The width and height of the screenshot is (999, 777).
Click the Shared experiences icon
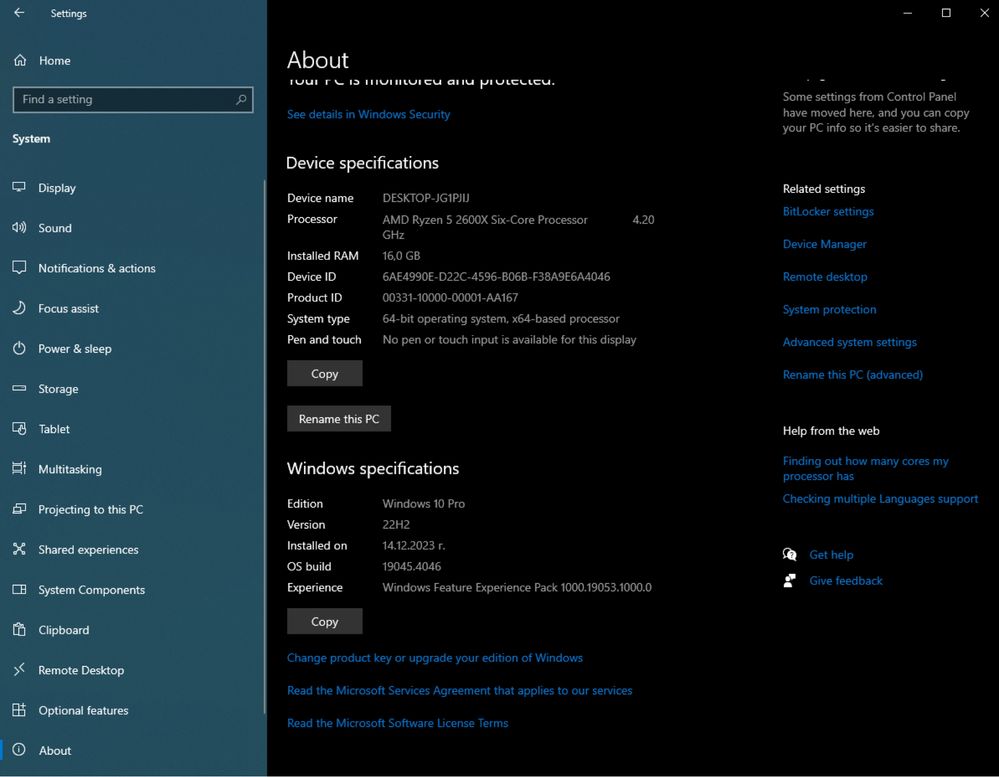(x=19, y=549)
